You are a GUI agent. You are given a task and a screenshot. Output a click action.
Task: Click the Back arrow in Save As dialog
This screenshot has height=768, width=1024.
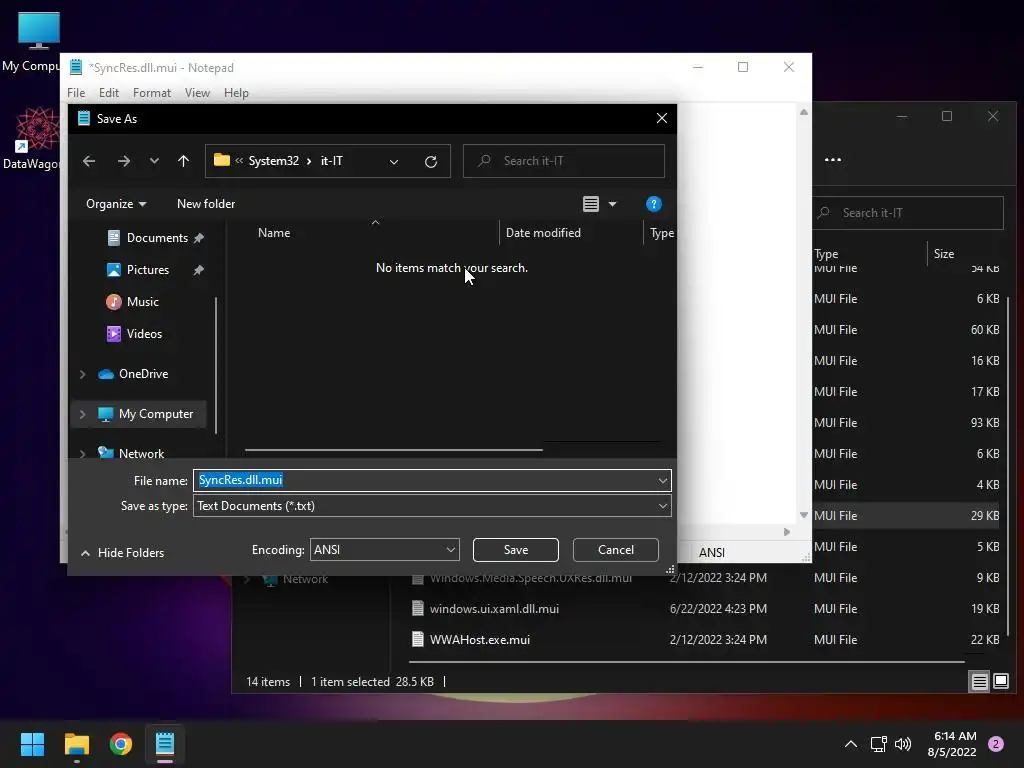coord(89,161)
